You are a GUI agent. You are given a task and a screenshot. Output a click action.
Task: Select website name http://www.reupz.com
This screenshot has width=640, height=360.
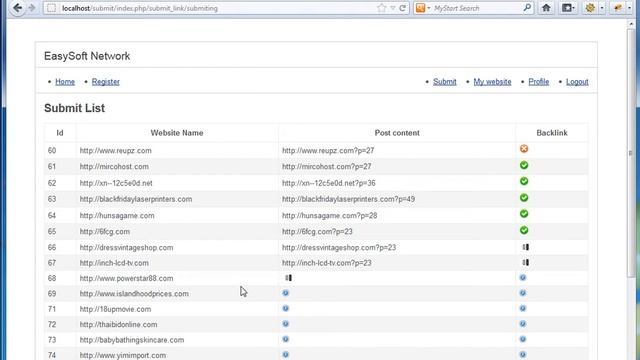coord(116,151)
